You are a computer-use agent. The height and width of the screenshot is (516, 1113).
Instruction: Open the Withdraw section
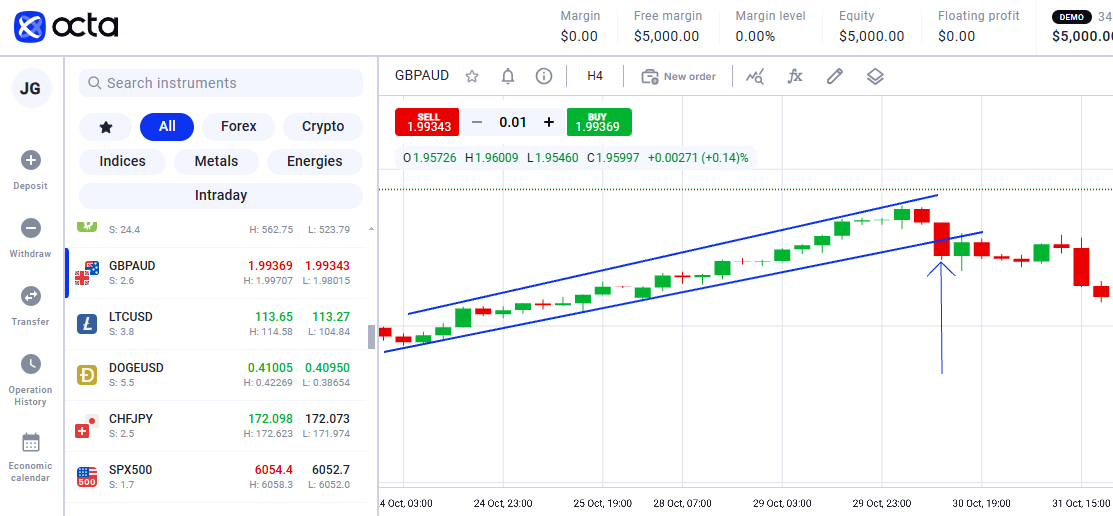pos(31,238)
